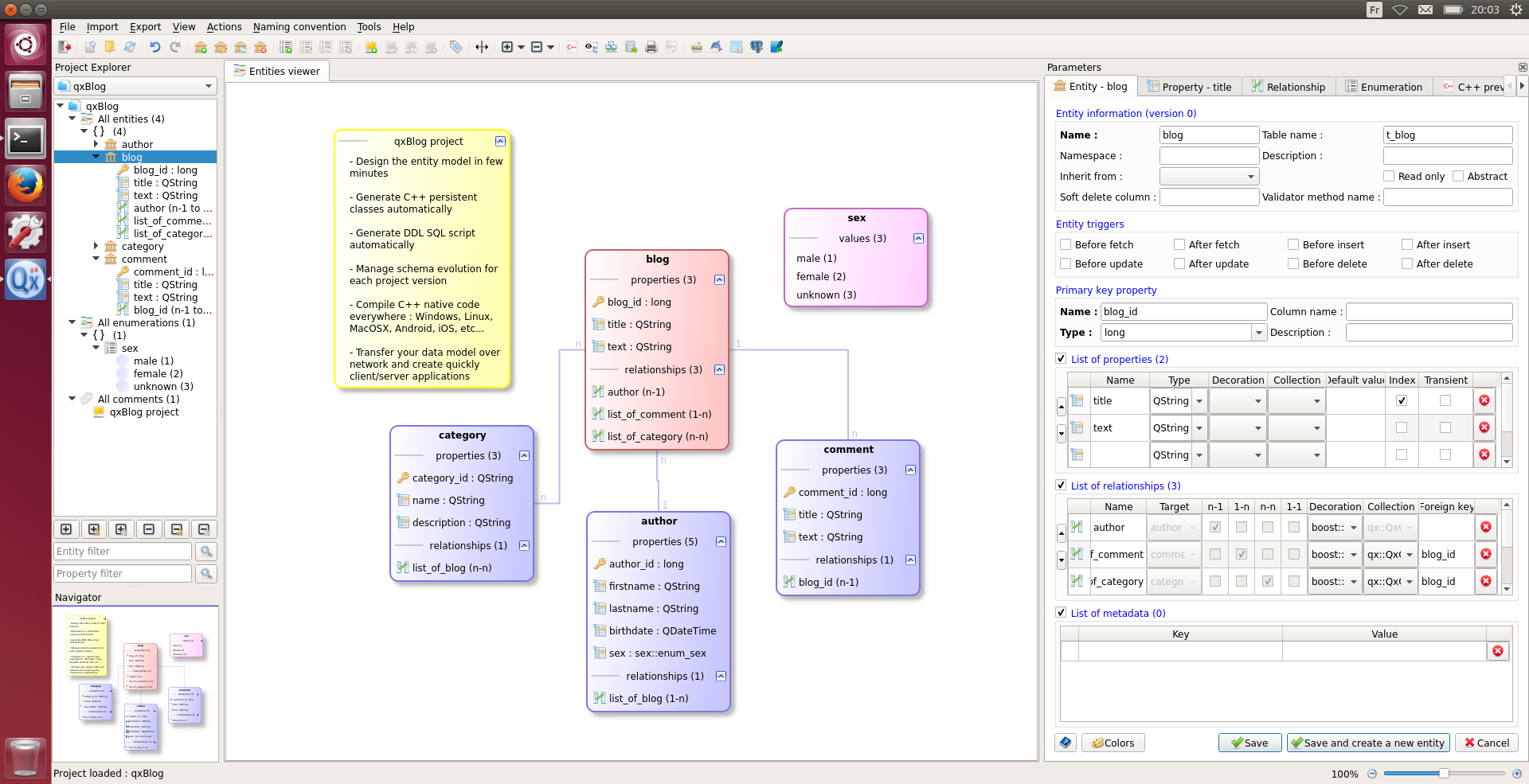This screenshot has width=1529, height=784.
Task: Expand the category entity tree node
Action: (x=96, y=246)
